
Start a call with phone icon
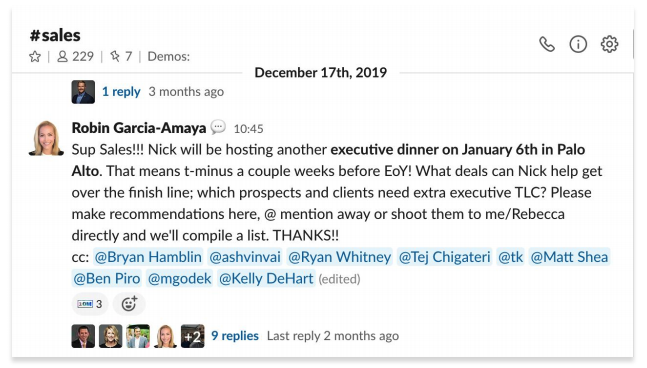(x=547, y=44)
